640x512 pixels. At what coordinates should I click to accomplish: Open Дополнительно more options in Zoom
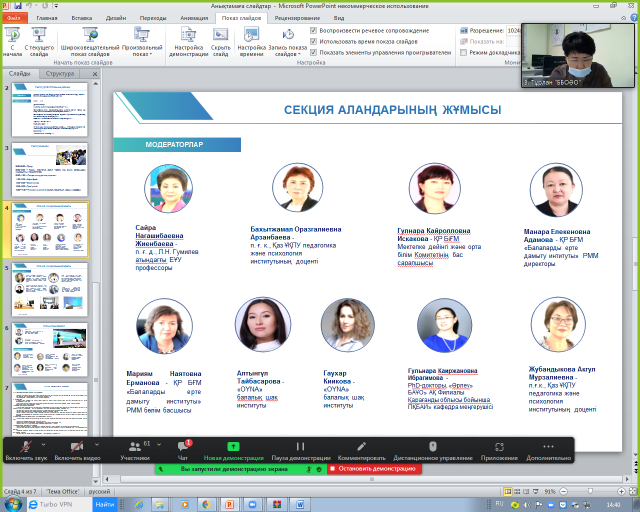(548, 450)
